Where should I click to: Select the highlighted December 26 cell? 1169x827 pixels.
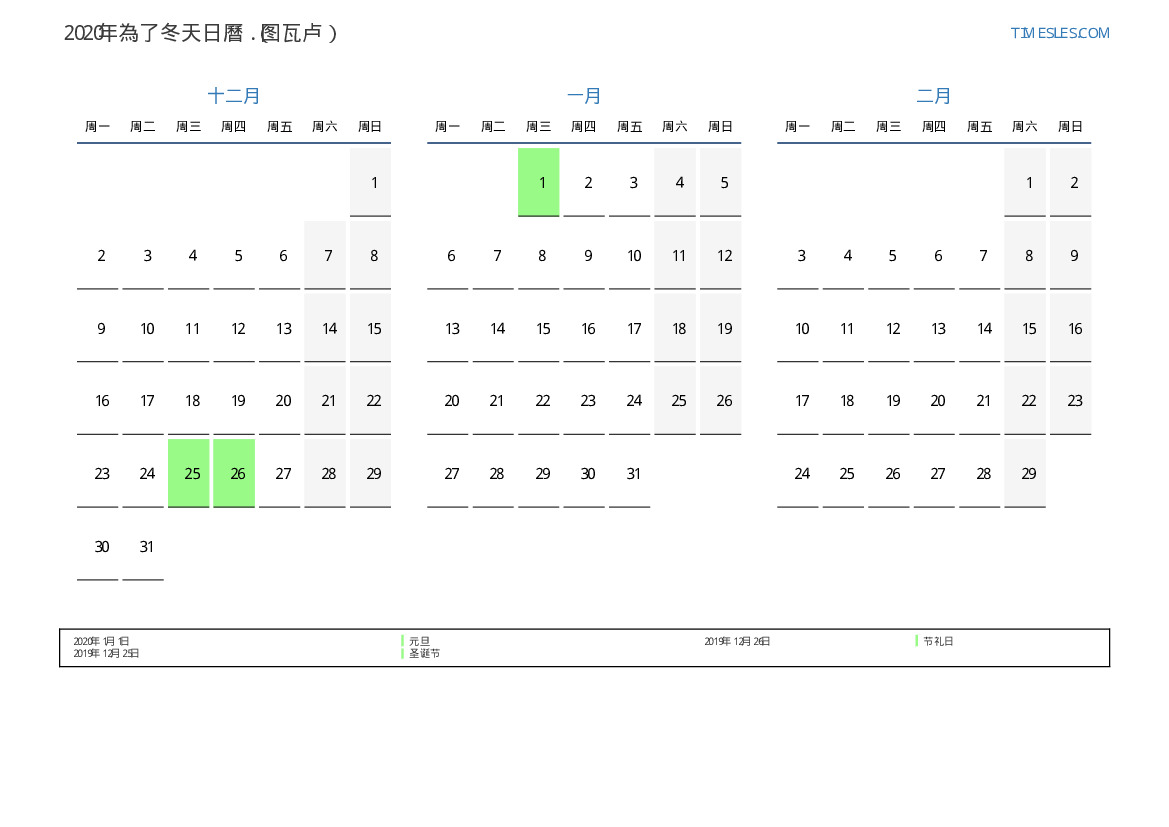234,473
